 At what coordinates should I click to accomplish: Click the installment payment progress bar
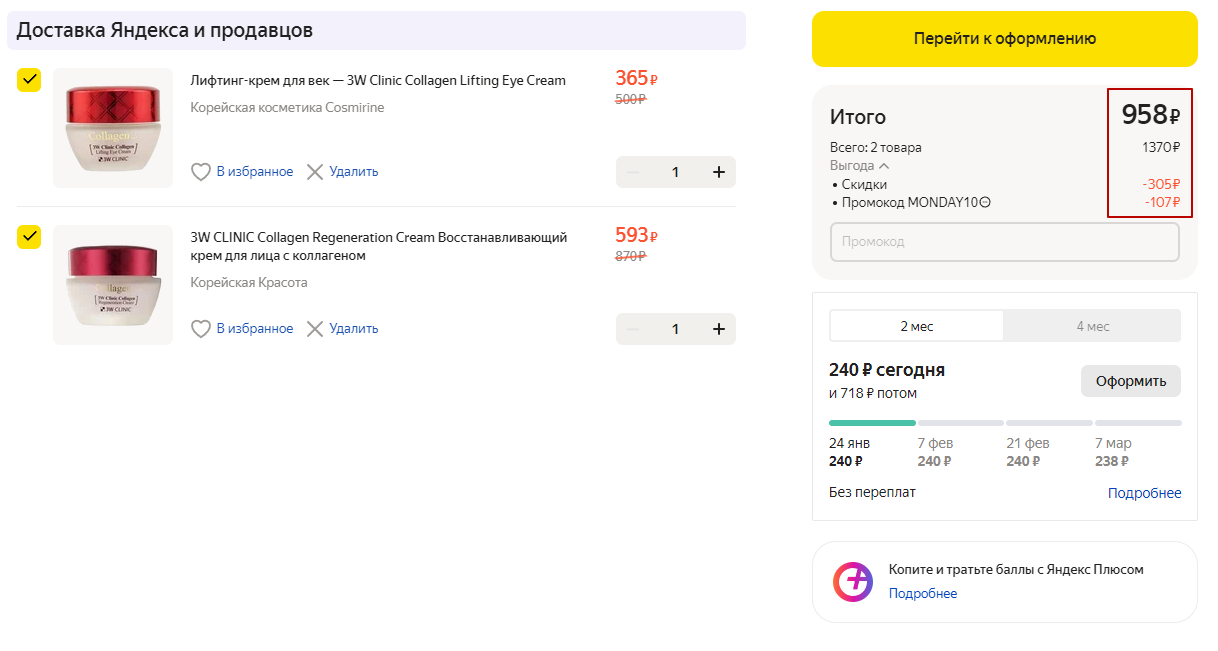[x=1005, y=423]
